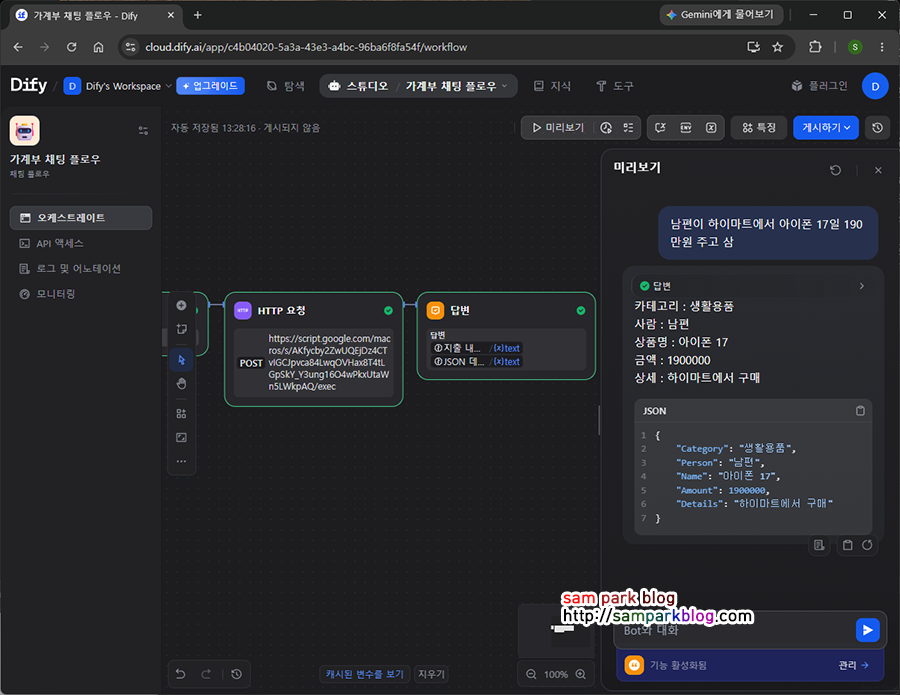Click the HTTP 요청 node title
Screen dimensions: 900x695
(281, 310)
